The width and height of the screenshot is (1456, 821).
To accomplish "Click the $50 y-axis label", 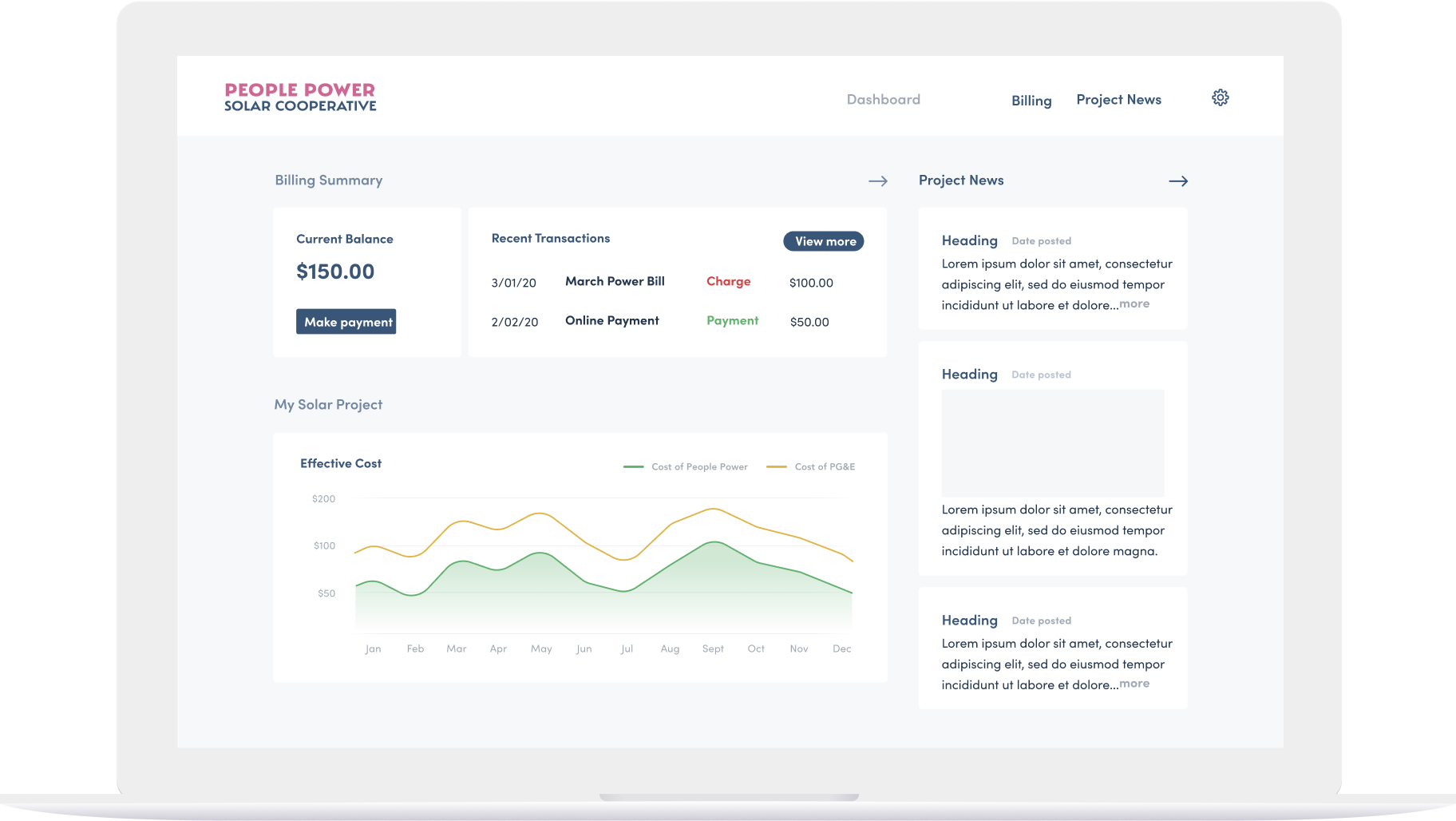I will pos(326,593).
